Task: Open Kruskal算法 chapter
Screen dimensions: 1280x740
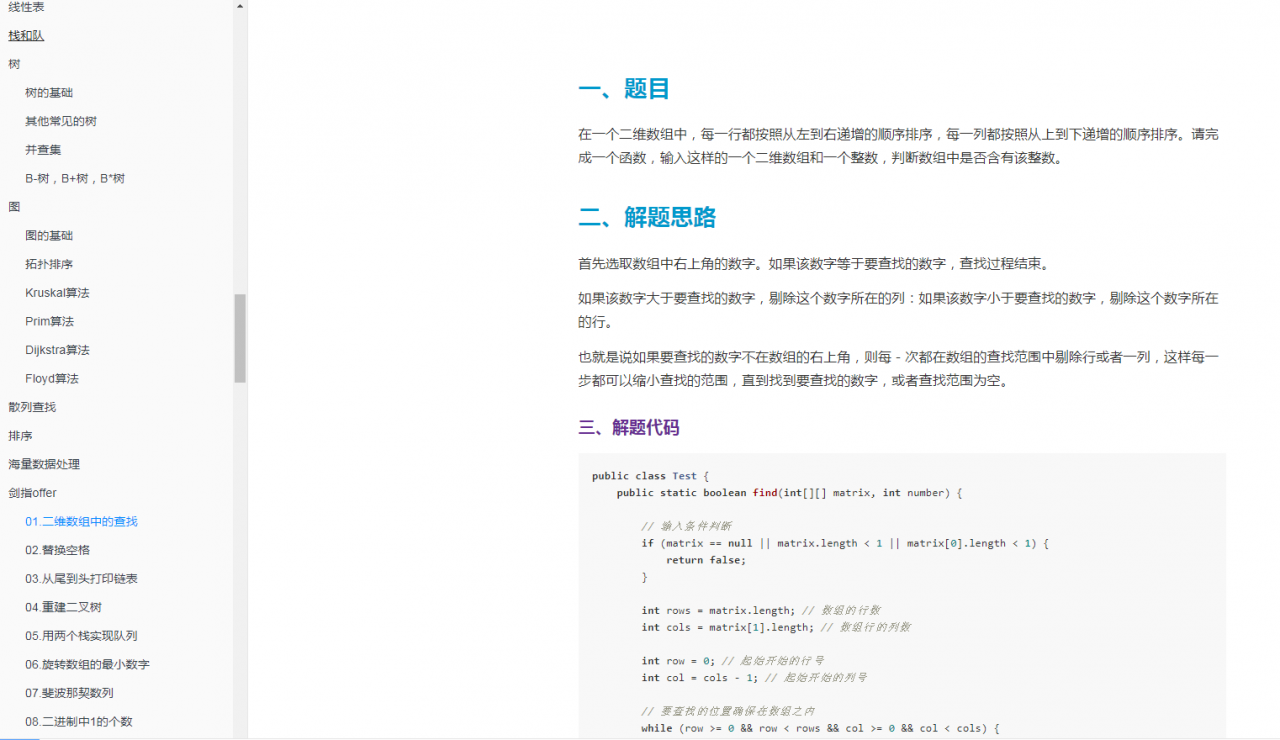Action: (x=57, y=293)
